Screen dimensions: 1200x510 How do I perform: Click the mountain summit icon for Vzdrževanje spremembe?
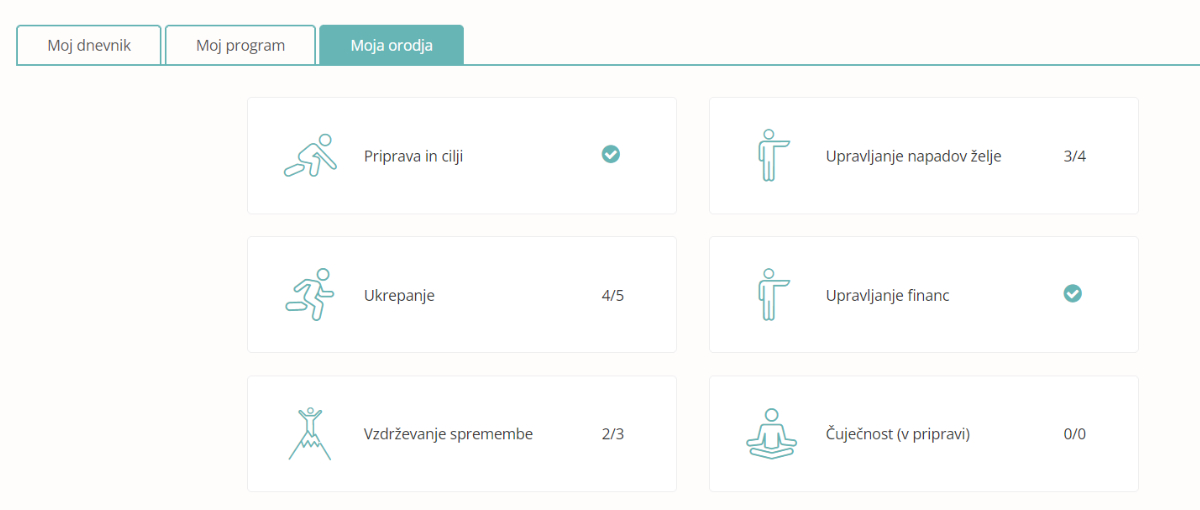click(310, 433)
